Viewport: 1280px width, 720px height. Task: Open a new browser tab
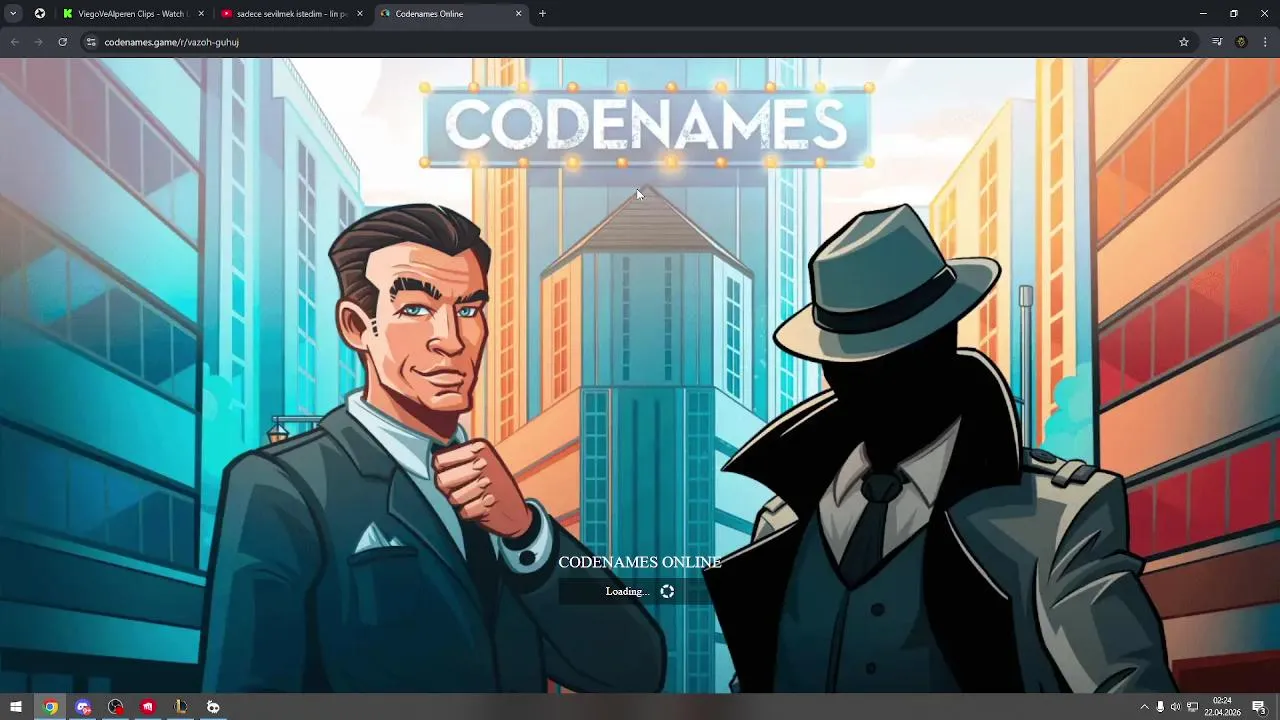[542, 14]
